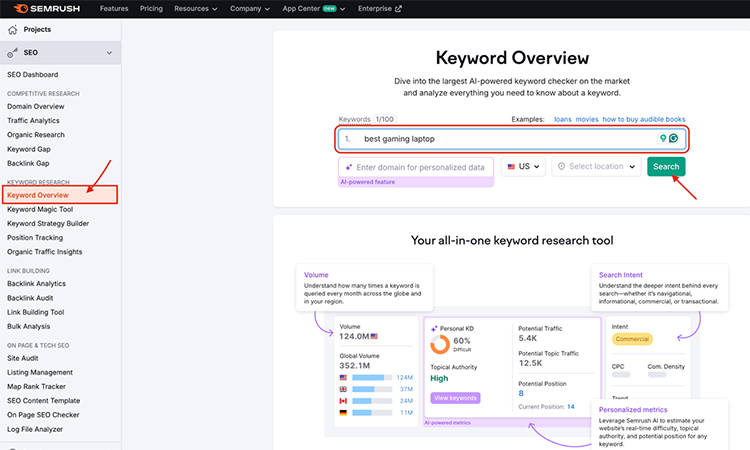Open Features in the top navigation

tap(114, 9)
